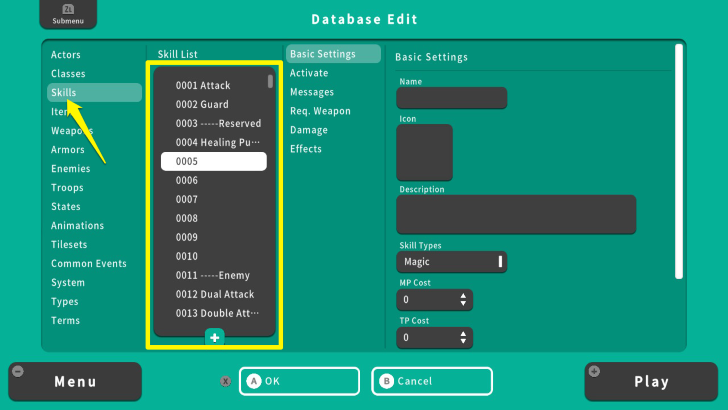Add new skill with plus icon
This screenshot has height=410, width=728.
[214, 338]
